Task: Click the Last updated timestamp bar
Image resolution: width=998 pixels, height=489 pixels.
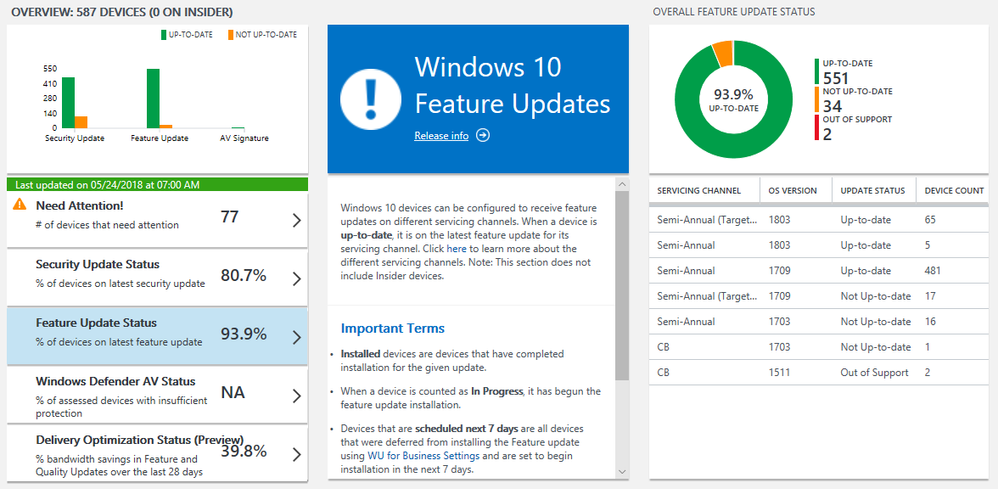Action: point(157,185)
